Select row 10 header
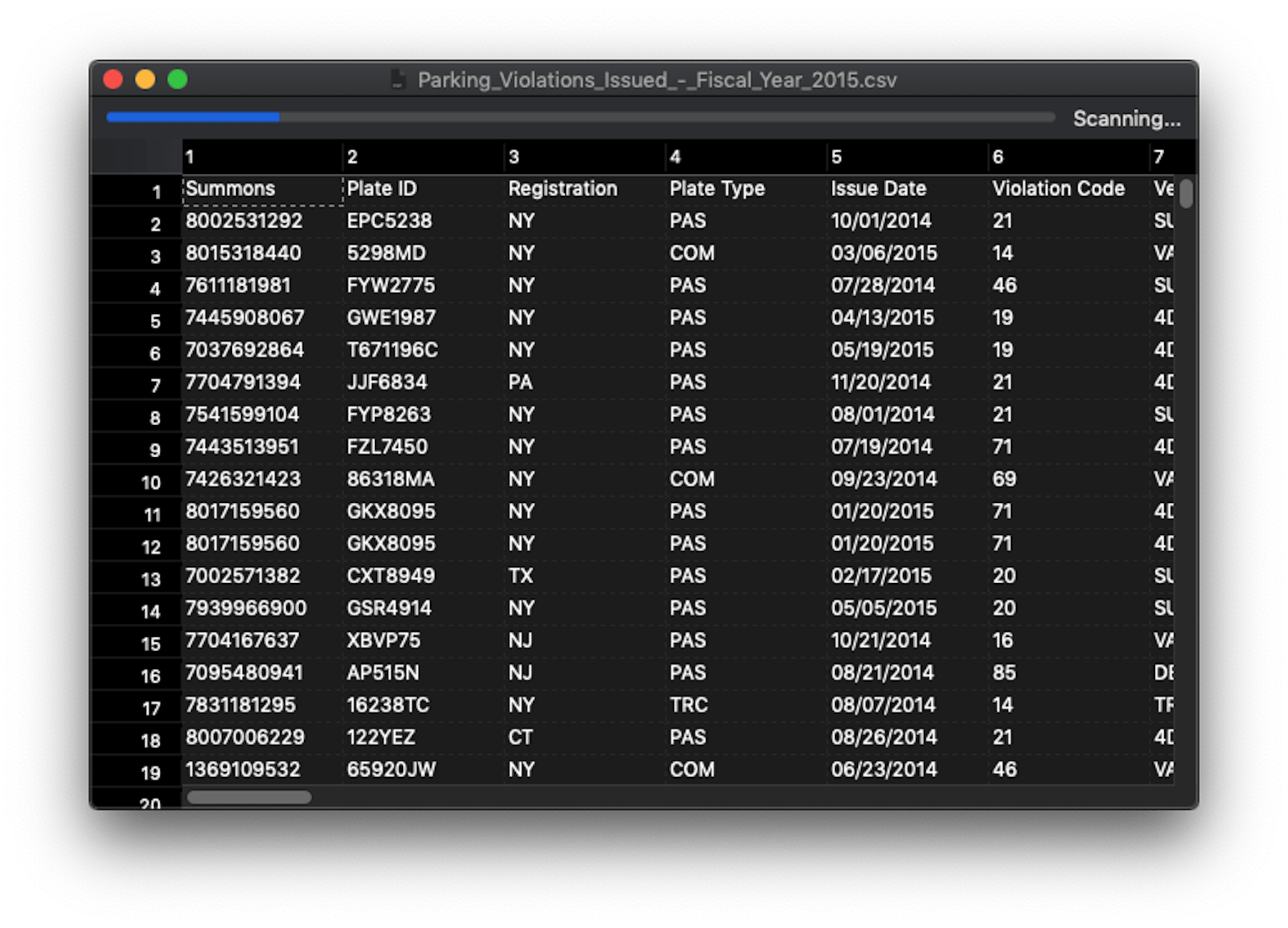 click(x=137, y=482)
